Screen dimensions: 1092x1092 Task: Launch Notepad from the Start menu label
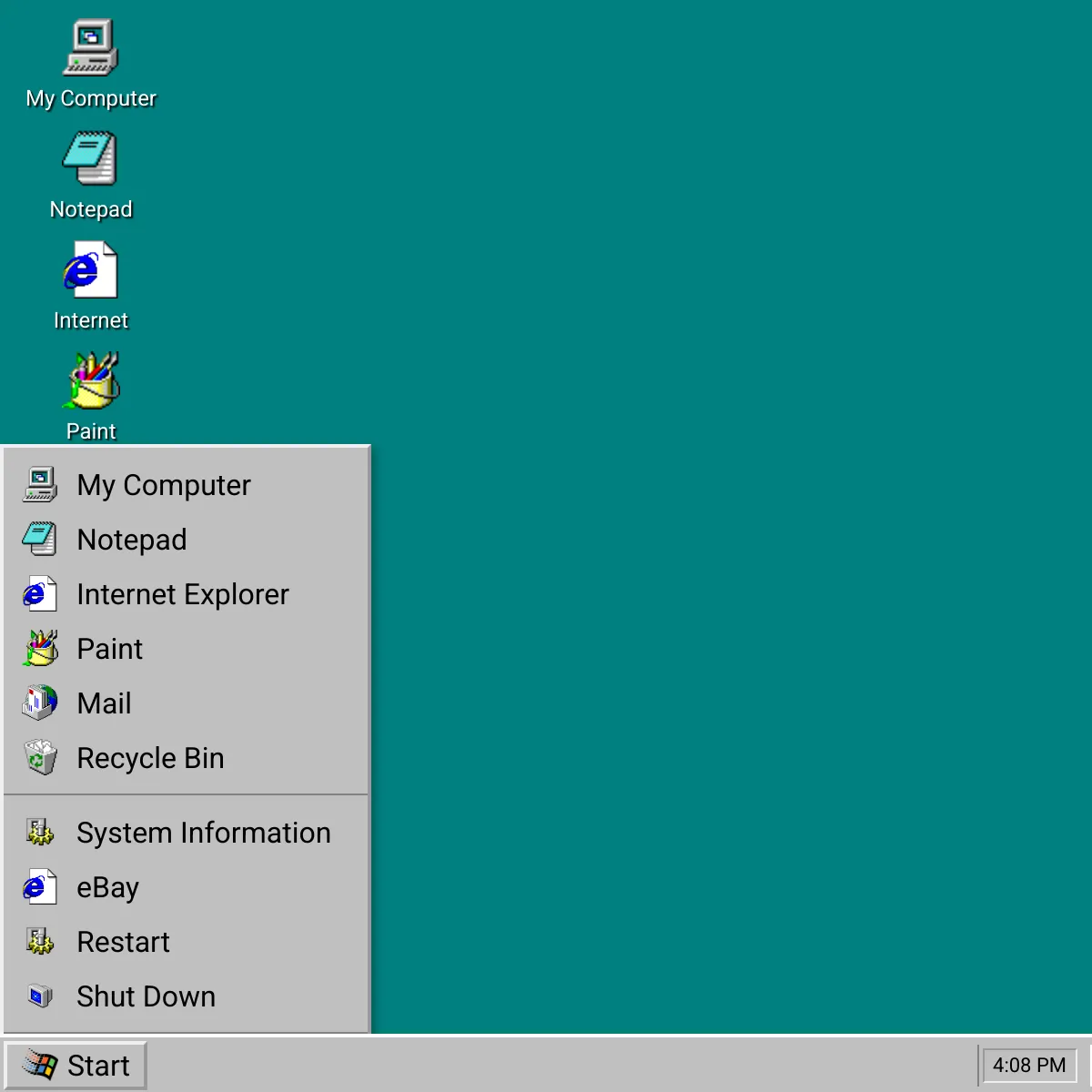tap(132, 541)
